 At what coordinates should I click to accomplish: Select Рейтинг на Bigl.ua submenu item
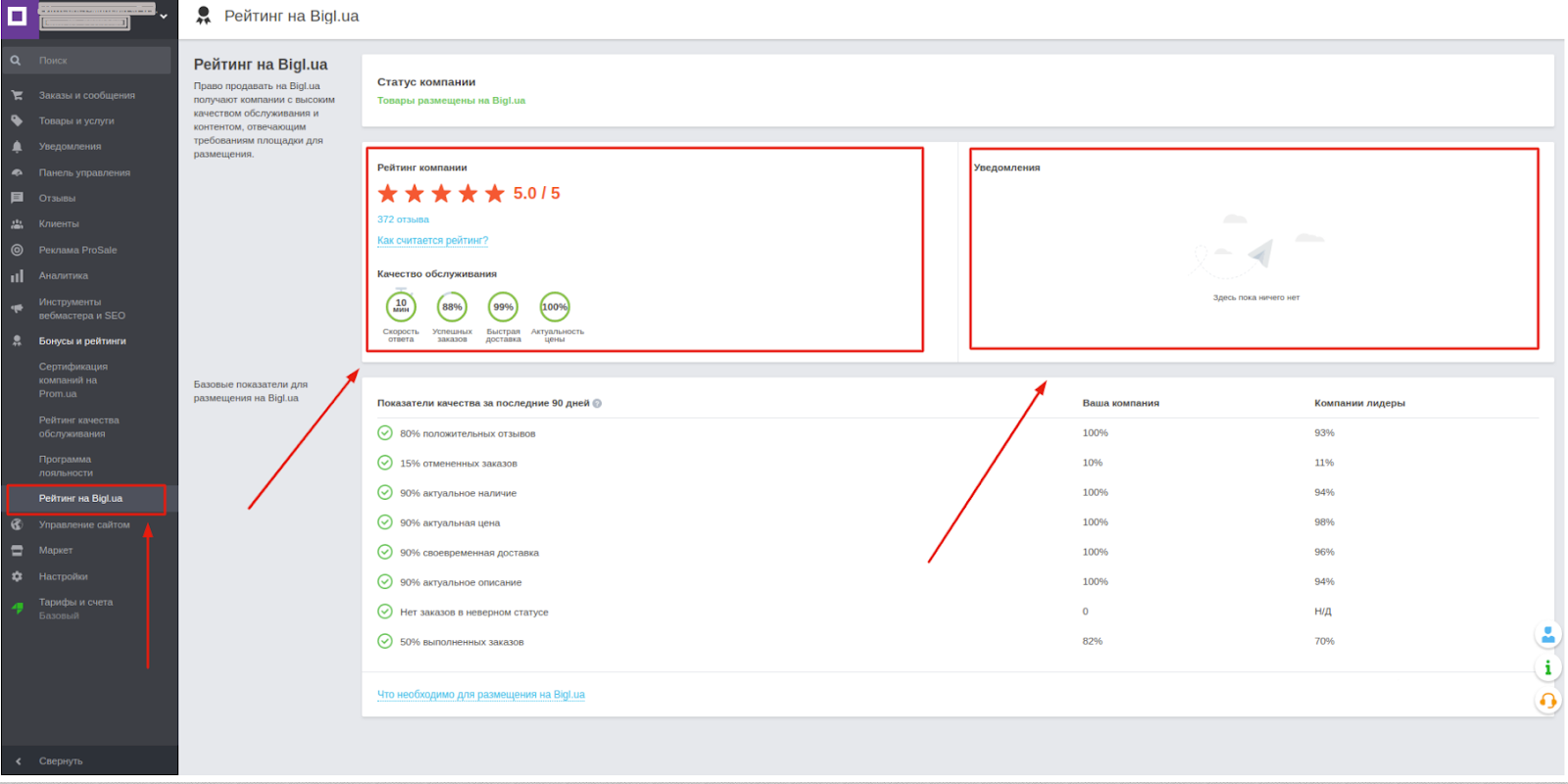click(80, 499)
